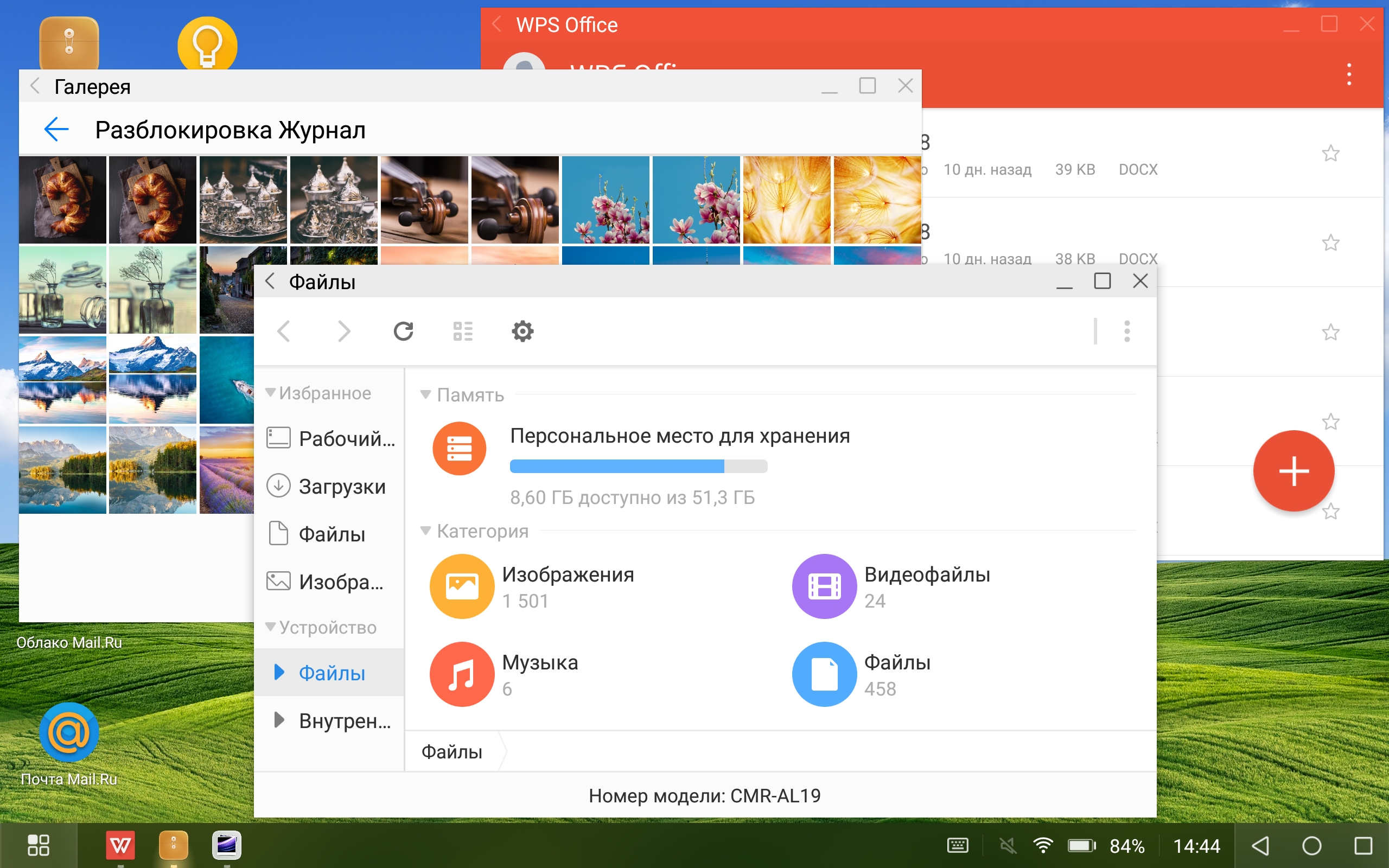Open the Video files category
This screenshot has width=1389, height=868.
(824, 586)
